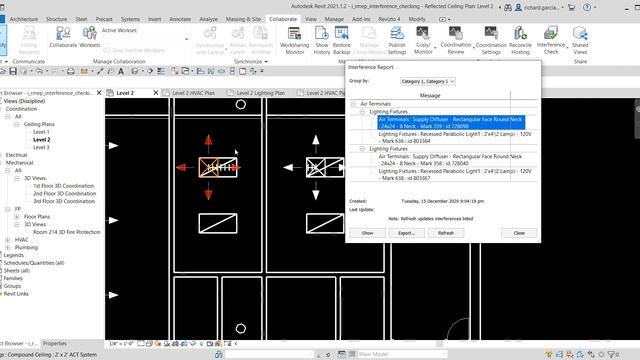The width and height of the screenshot is (640, 360).
Task: Open Publish Settings
Action: pos(397,40)
